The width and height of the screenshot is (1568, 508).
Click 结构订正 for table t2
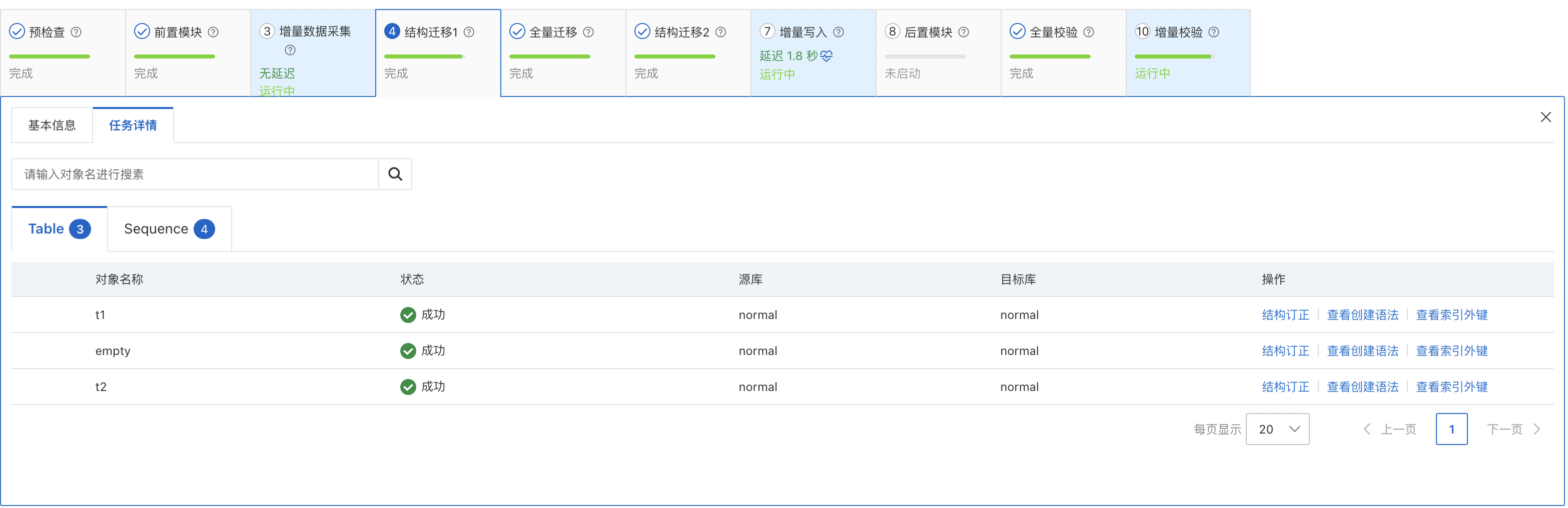1285,387
